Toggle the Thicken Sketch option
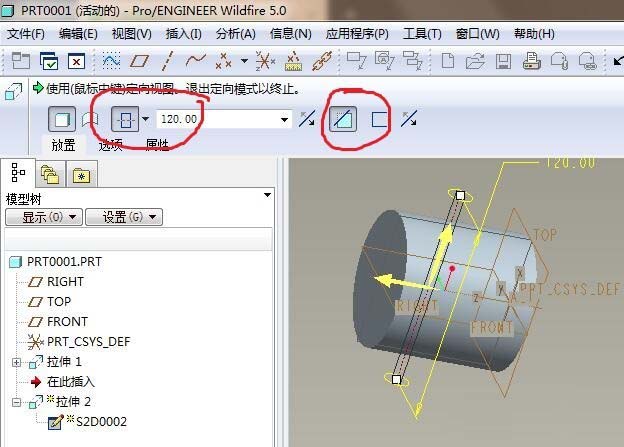The image size is (624, 447). [379, 119]
